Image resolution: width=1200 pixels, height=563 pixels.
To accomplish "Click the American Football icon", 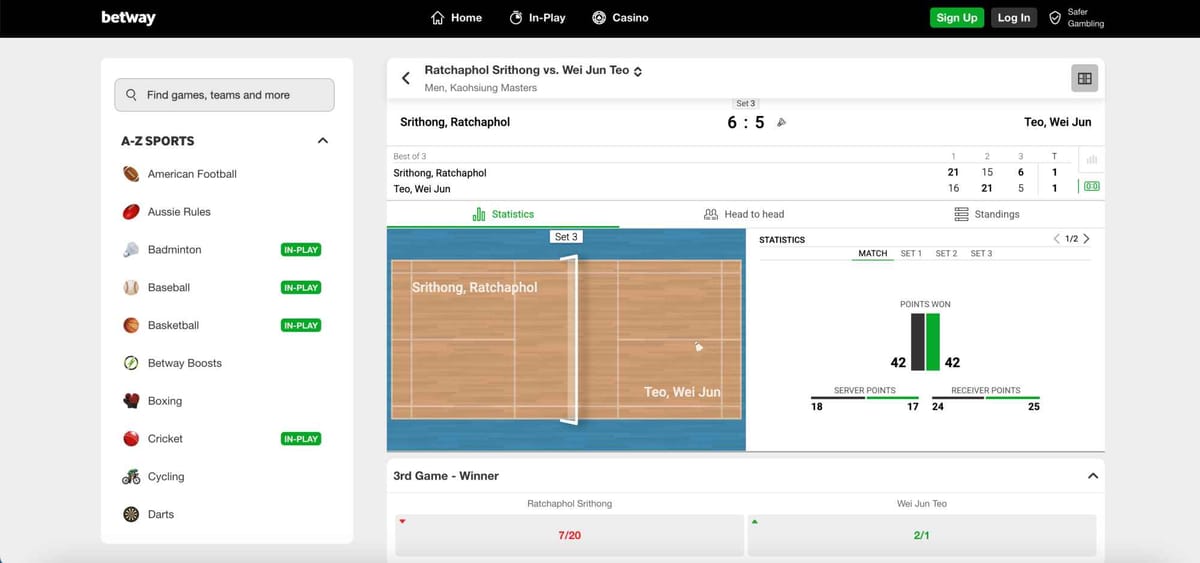I will (x=131, y=174).
